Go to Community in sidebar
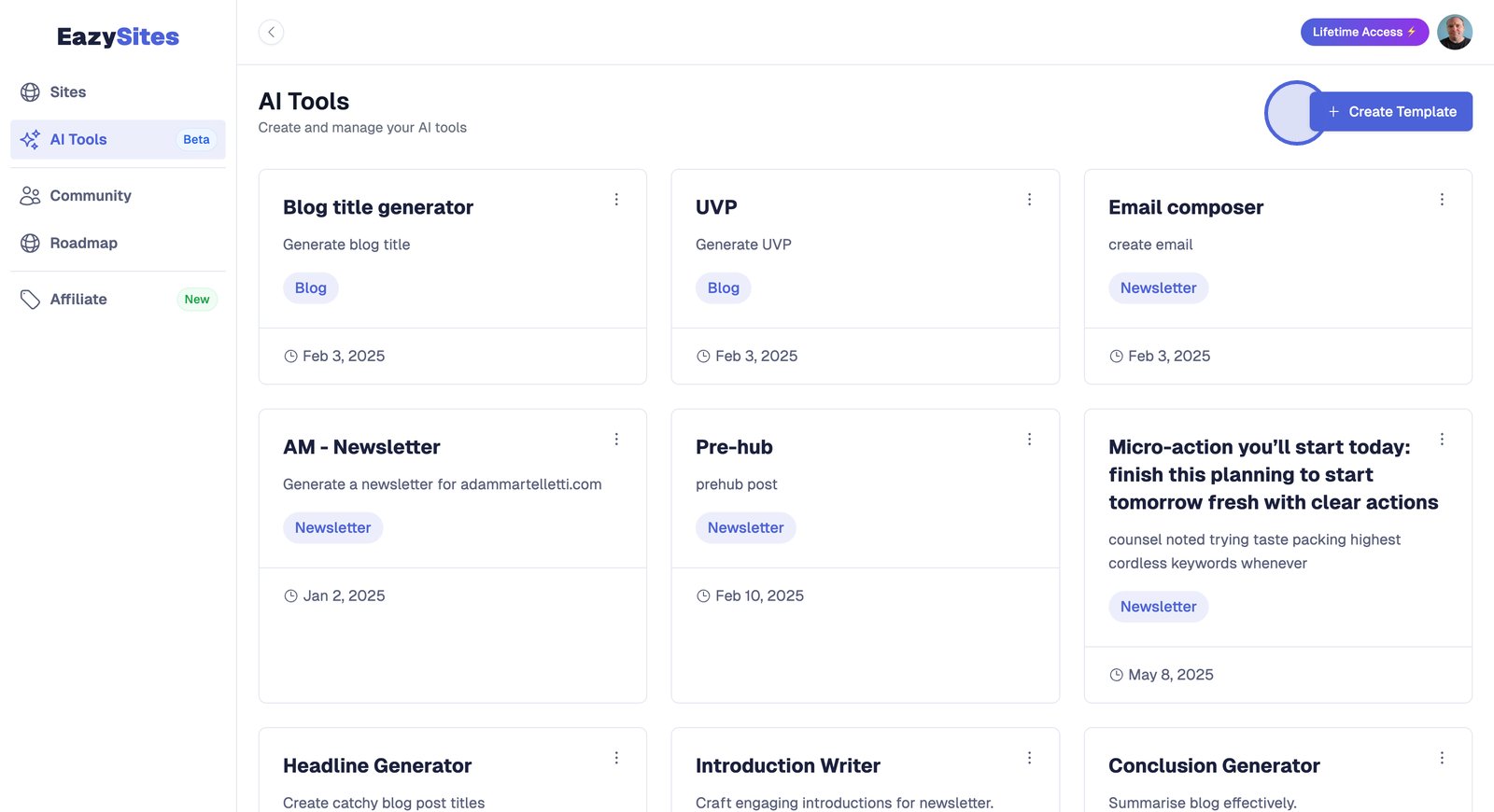Image resolution: width=1494 pixels, height=812 pixels. (x=91, y=196)
